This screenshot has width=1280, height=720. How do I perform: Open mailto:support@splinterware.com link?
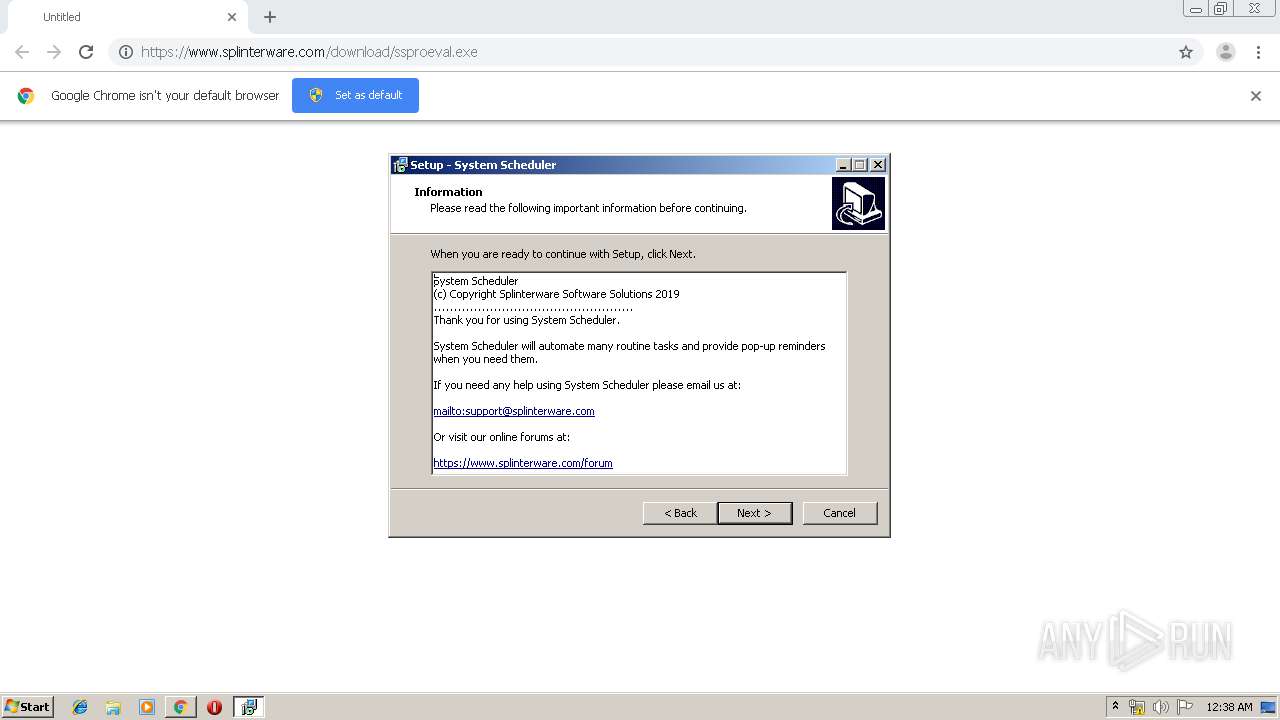[x=514, y=411]
